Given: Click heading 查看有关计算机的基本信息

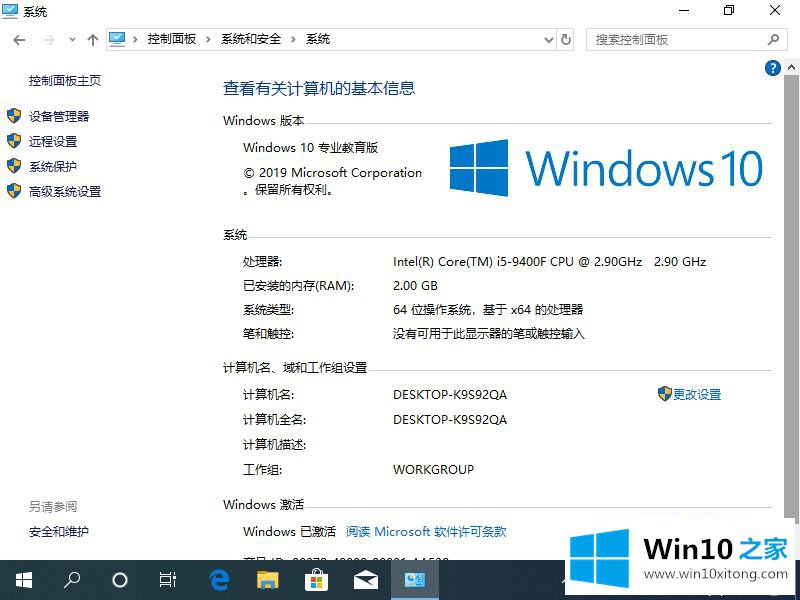Looking at the screenshot, I should coord(319,88).
